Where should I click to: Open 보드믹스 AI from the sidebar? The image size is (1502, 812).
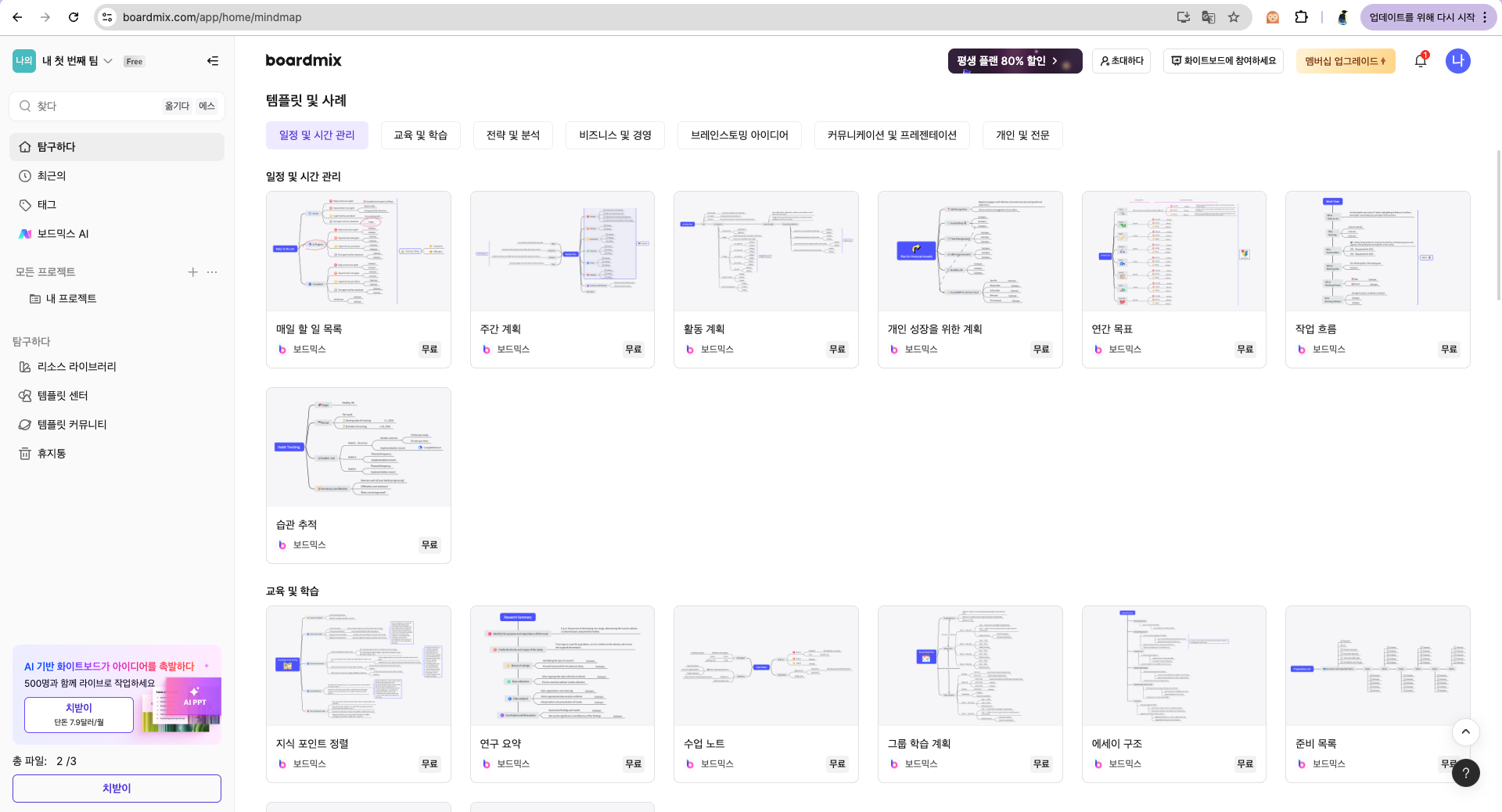click(63, 233)
